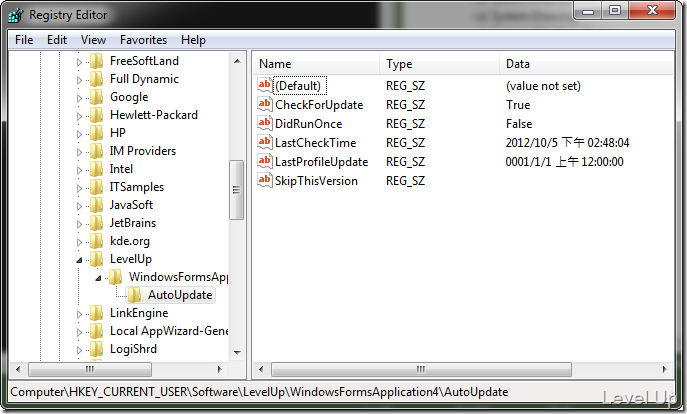Click the values pane horizontal scrollbar thumb

tap(421, 369)
